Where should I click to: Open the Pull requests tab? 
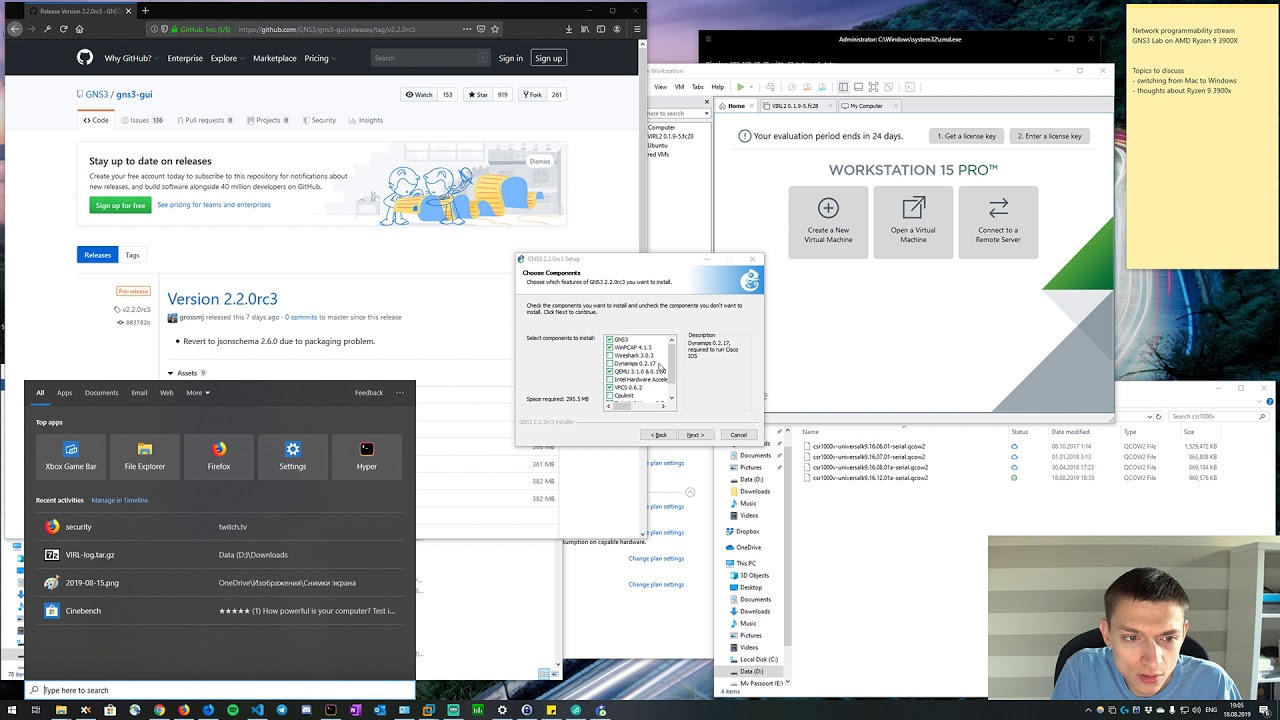(x=204, y=120)
